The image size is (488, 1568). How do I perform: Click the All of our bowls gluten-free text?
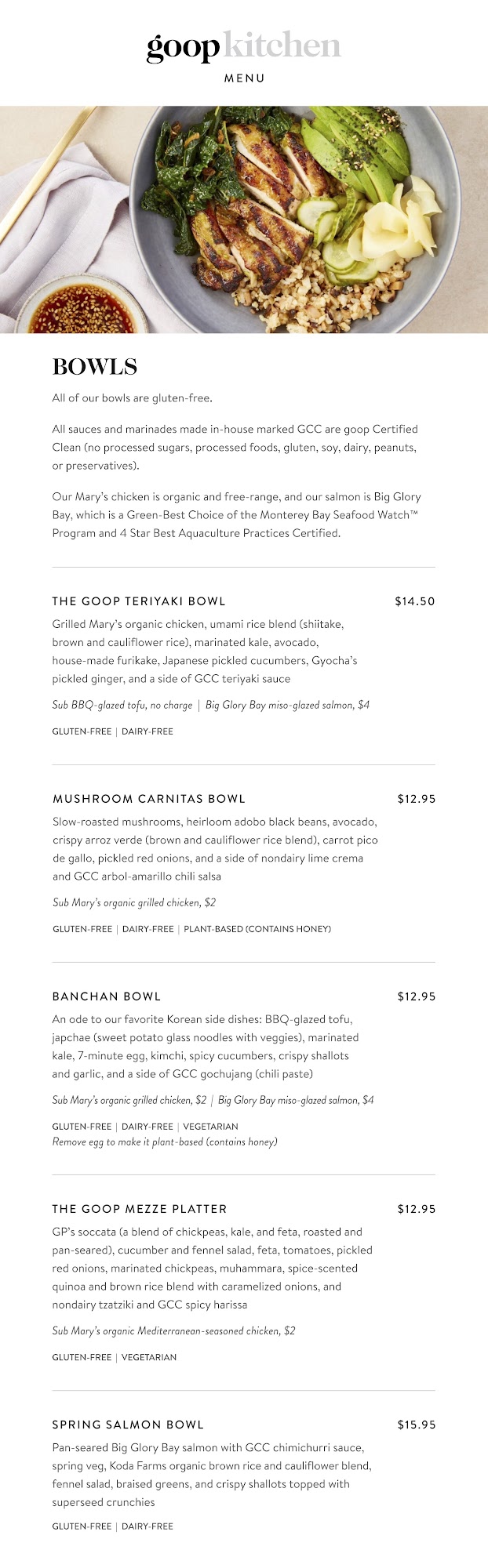tap(133, 398)
